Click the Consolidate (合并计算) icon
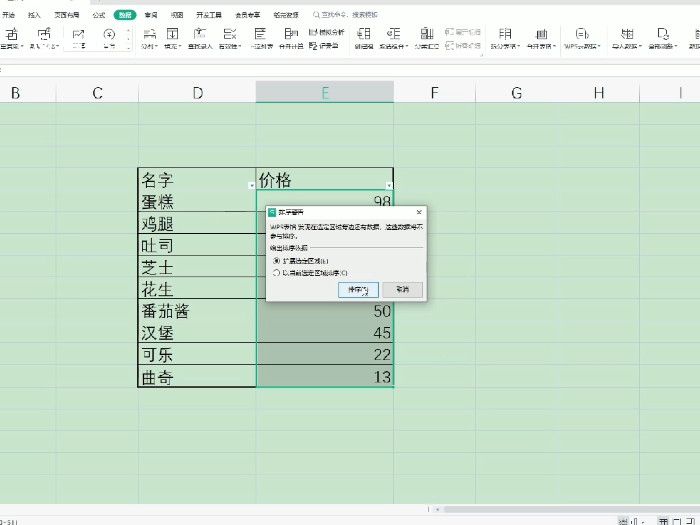This screenshot has height=525, width=700. click(x=291, y=34)
